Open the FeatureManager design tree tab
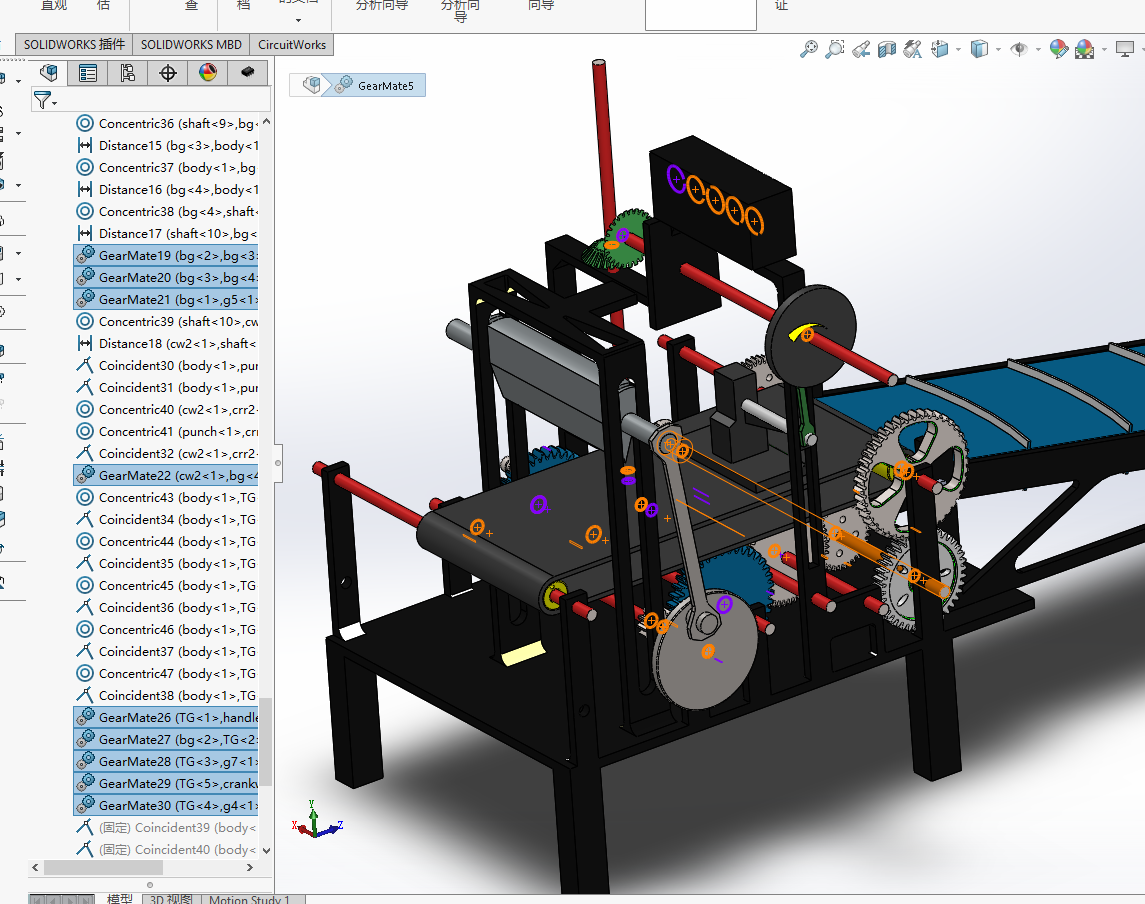1145x904 pixels. point(48,73)
